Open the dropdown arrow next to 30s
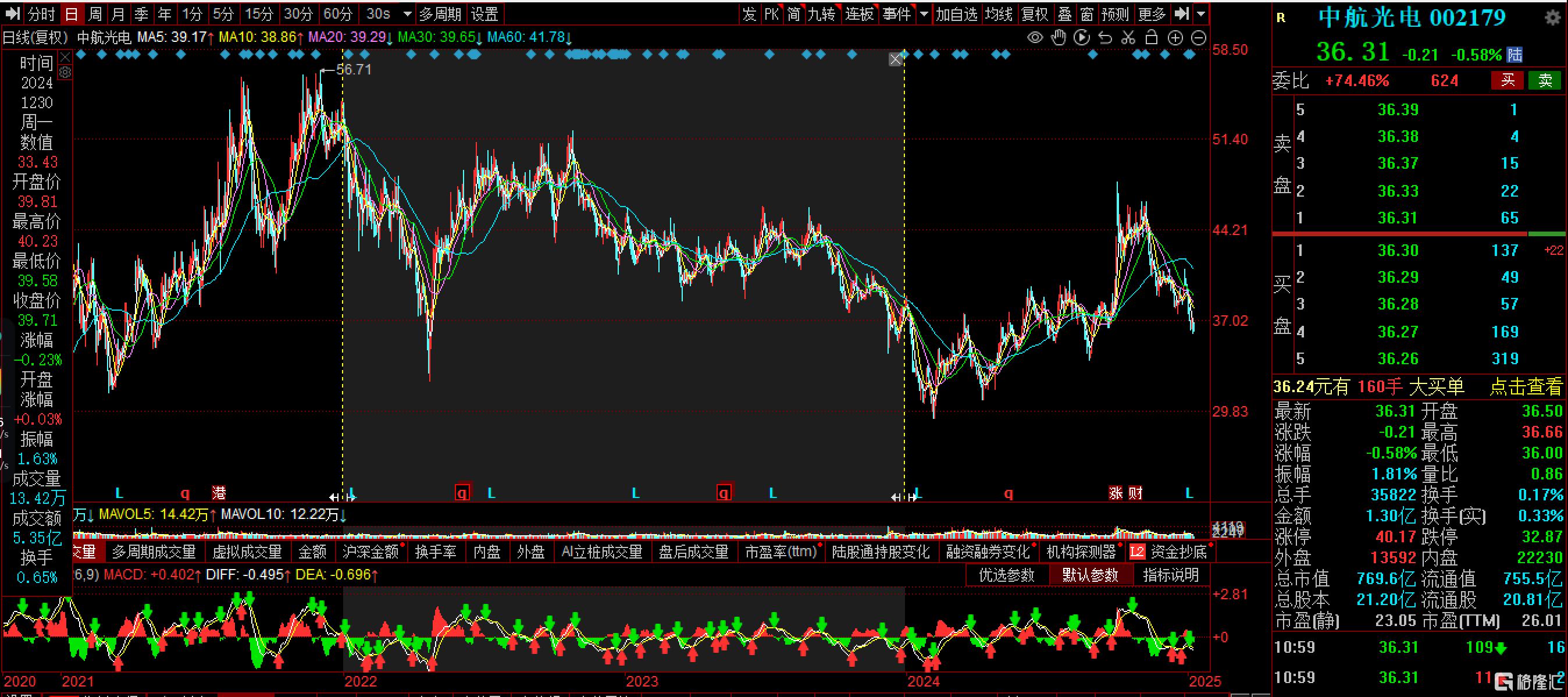This screenshot has height=697, width=1568. coord(408,14)
